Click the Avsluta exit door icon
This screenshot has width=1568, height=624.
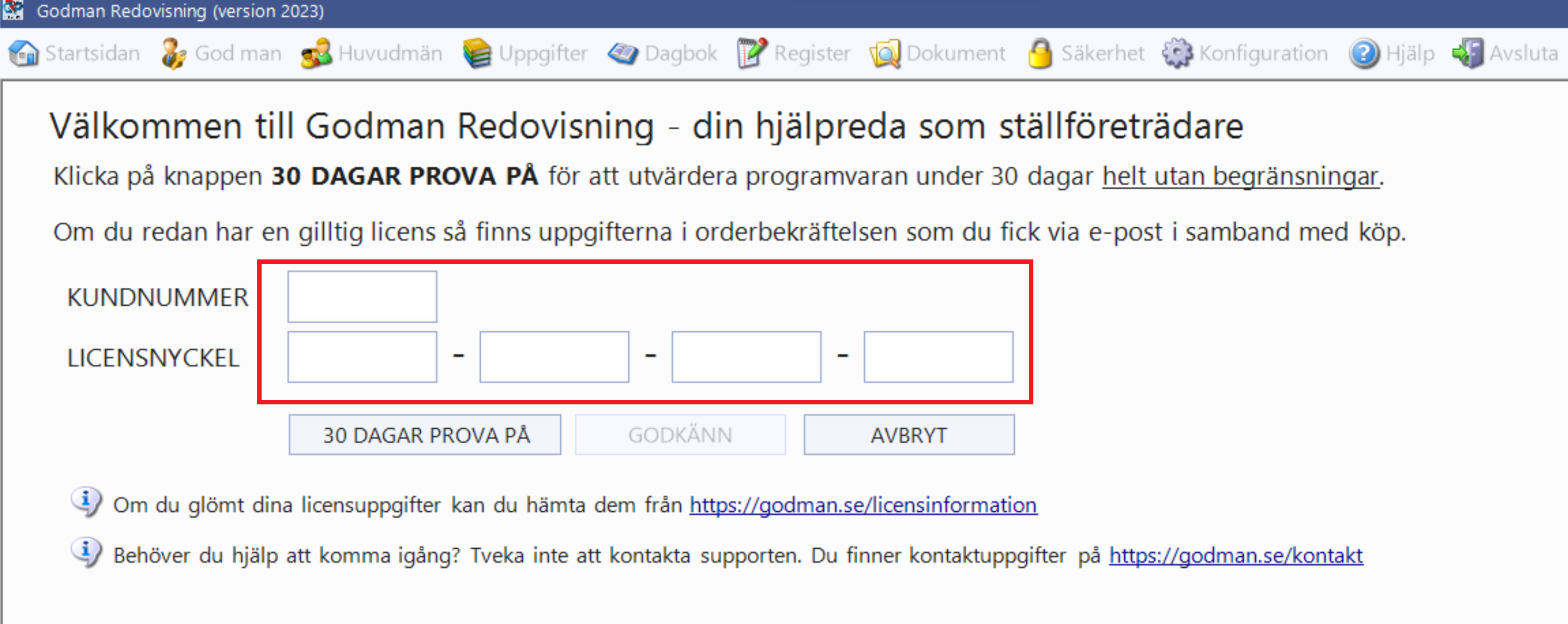(1468, 53)
